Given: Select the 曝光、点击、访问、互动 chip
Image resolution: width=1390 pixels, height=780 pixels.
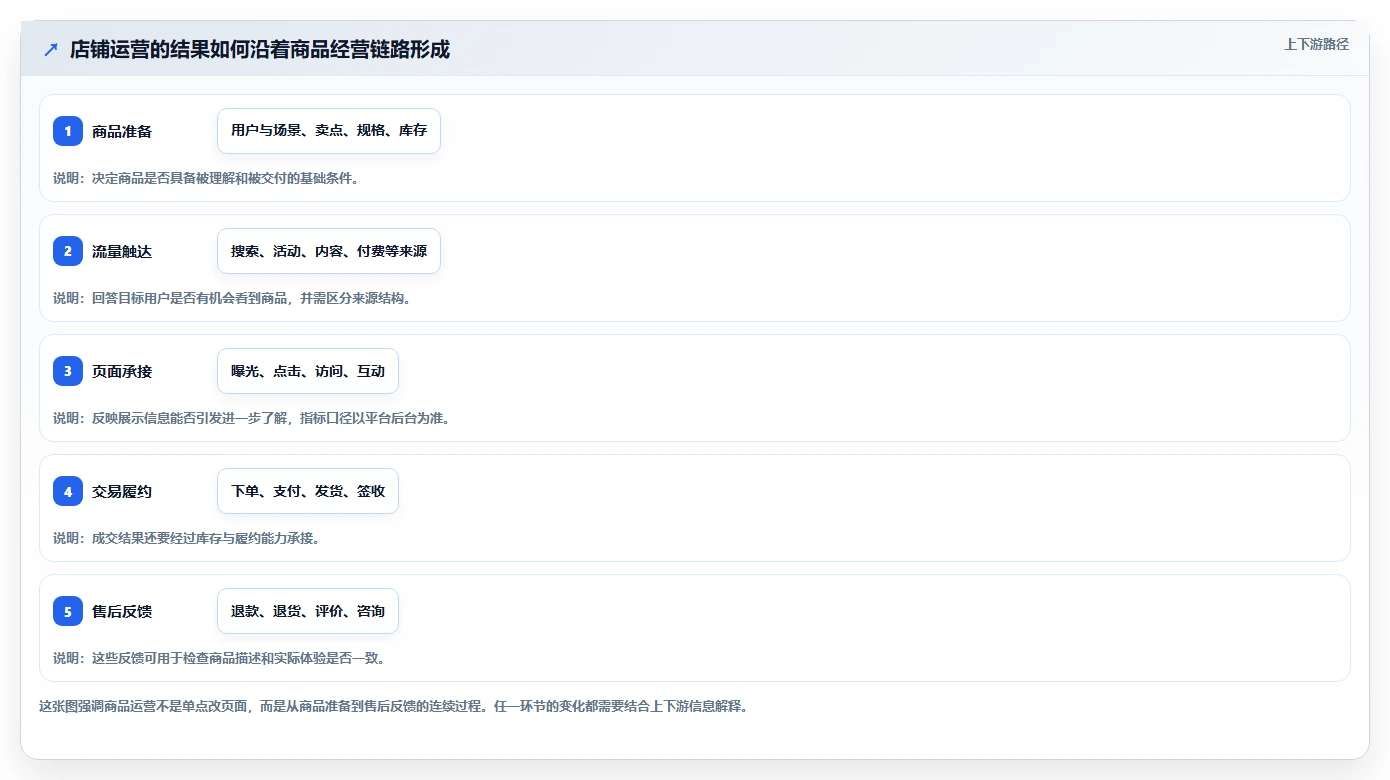Looking at the screenshot, I should tap(308, 371).
